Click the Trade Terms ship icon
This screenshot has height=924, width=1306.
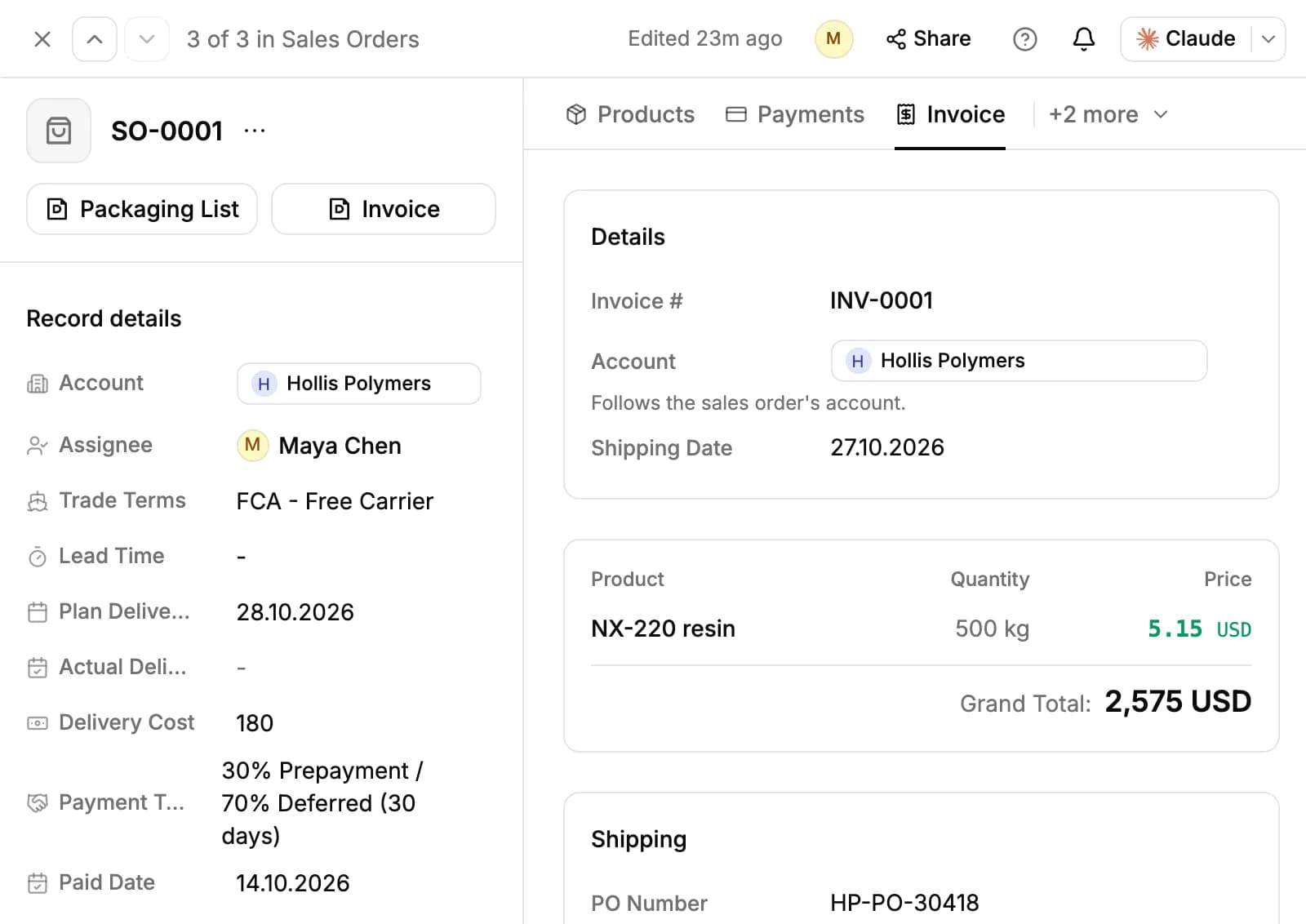click(x=38, y=501)
